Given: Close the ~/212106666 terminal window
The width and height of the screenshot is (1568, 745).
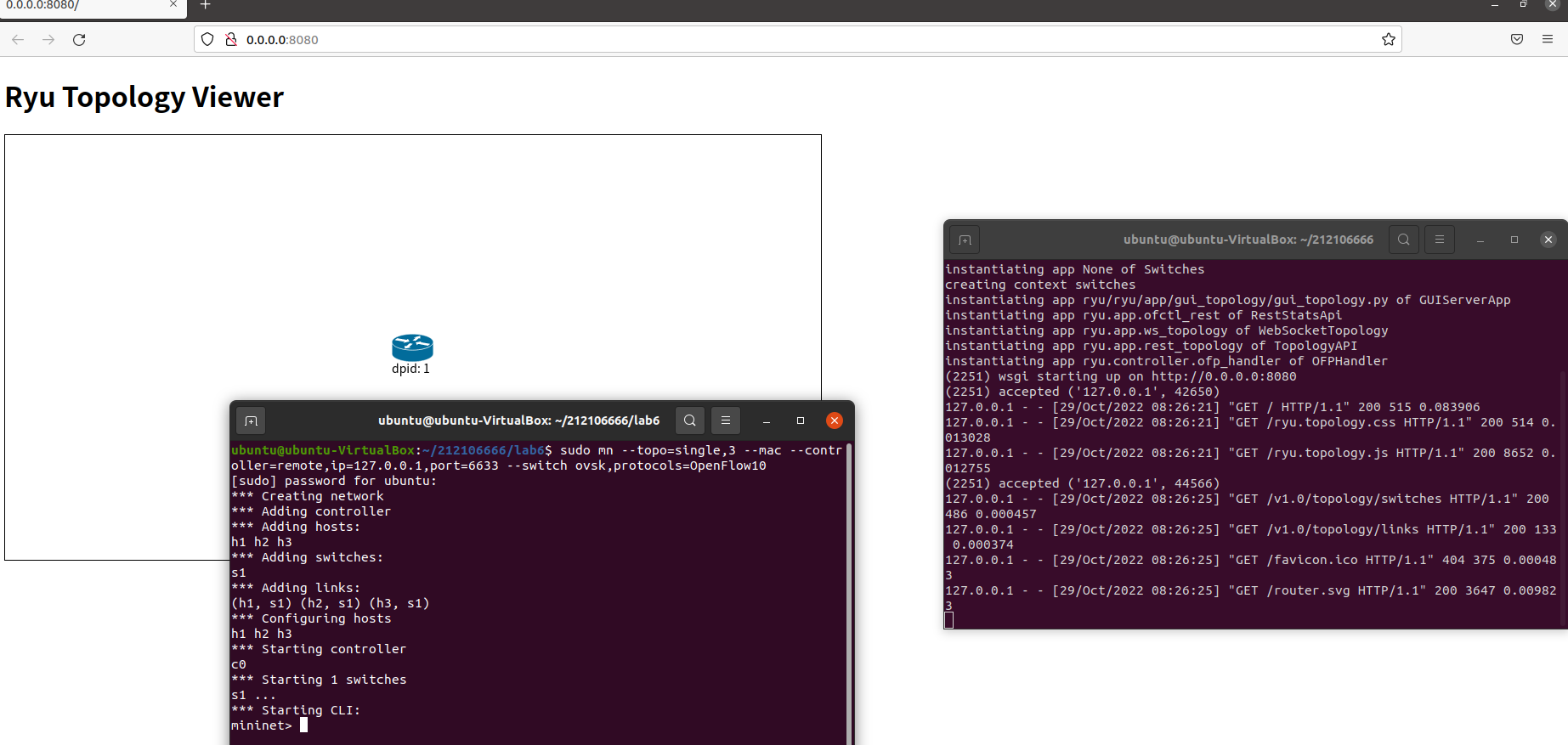Looking at the screenshot, I should pyautogui.click(x=1548, y=240).
